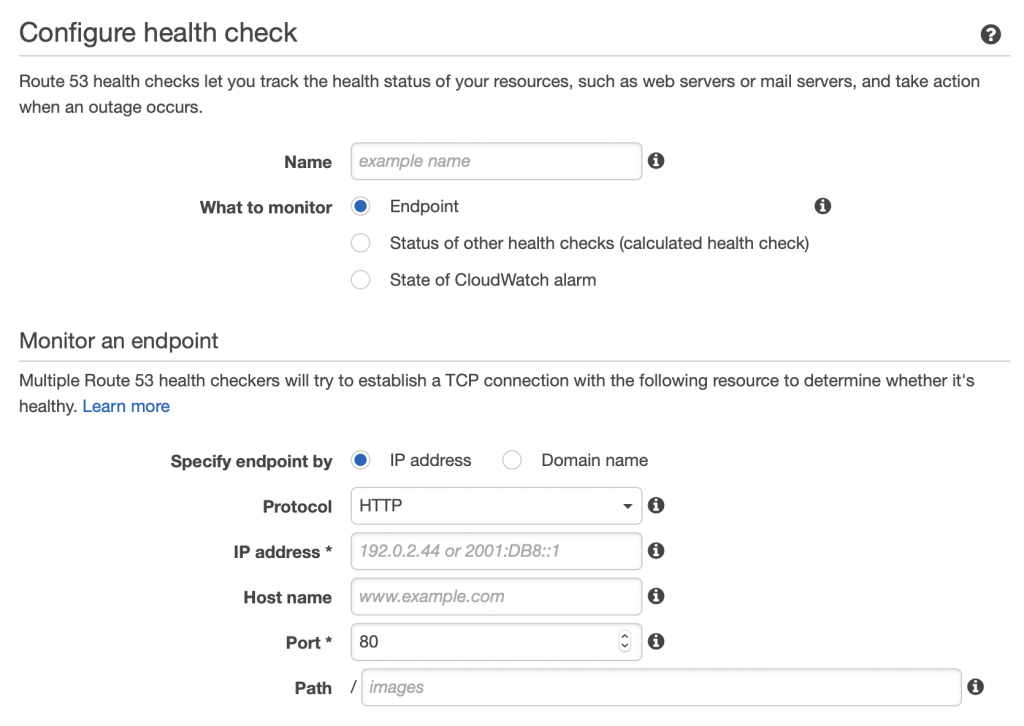Viewport: 1024px width, 726px height.
Task: Choose Domain name radio option
Action: (512, 460)
